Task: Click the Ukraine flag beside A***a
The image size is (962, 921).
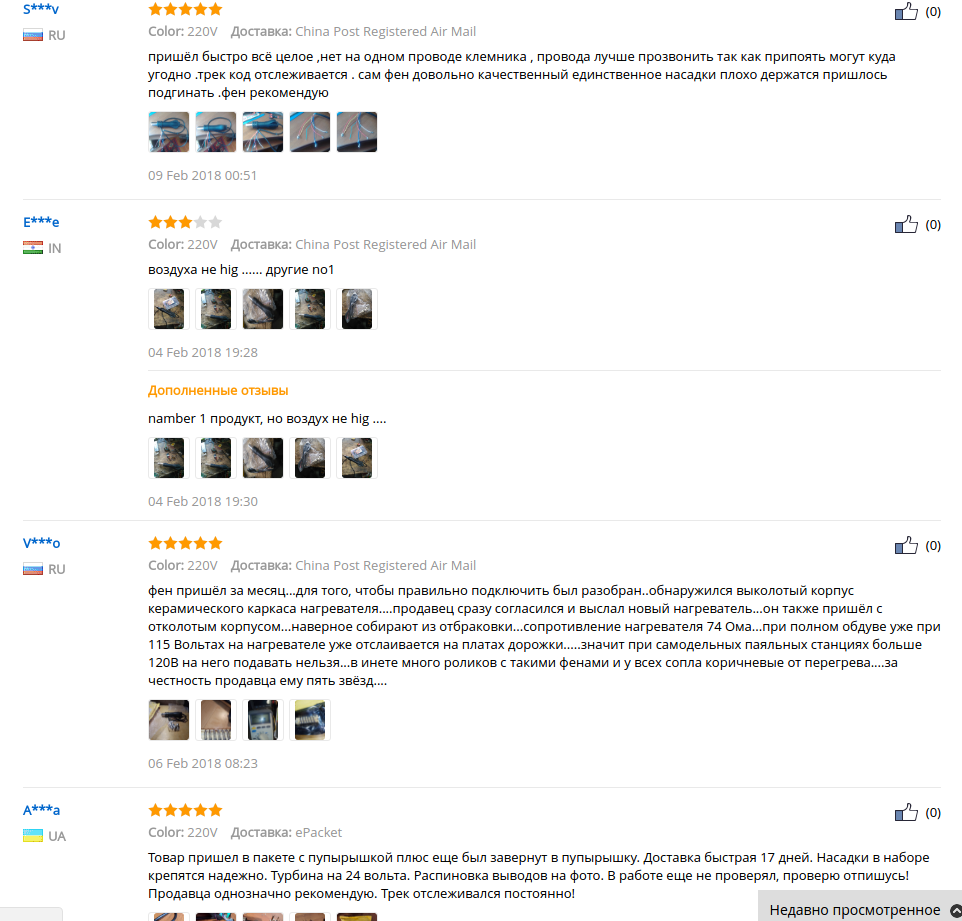Action: pos(33,836)
